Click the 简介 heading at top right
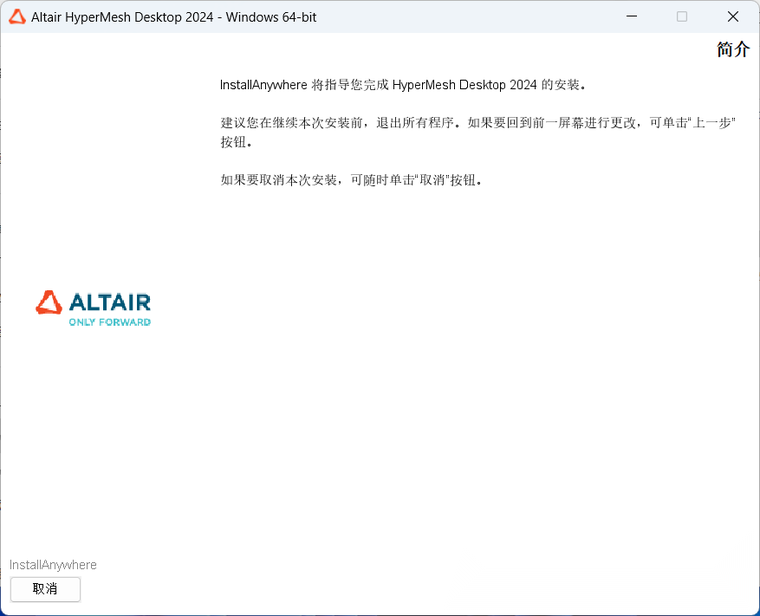This screenshot has height=616, width=760. coord(732,50)
